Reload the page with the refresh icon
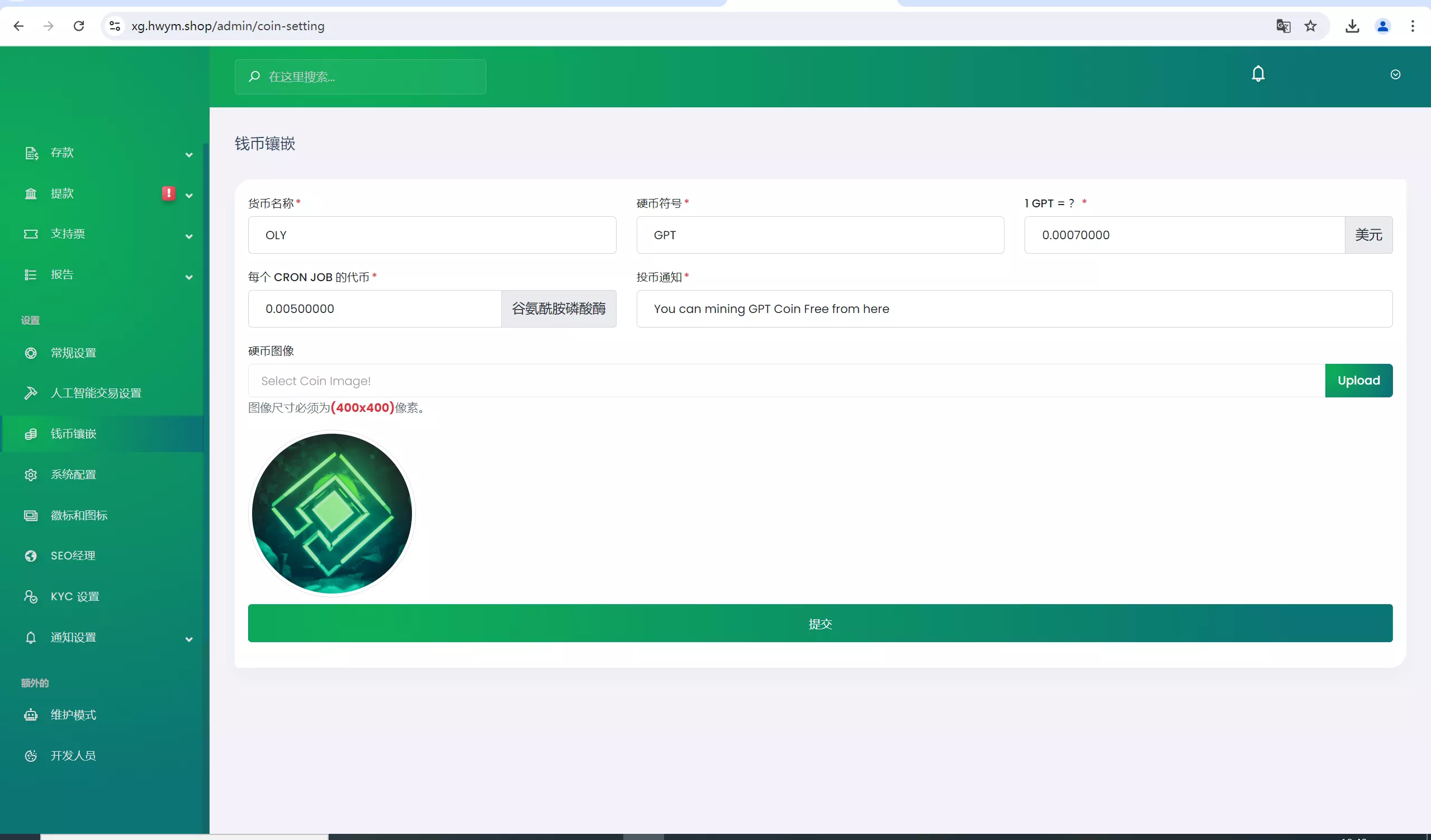1431x840 pixels. tap(79, 26)
